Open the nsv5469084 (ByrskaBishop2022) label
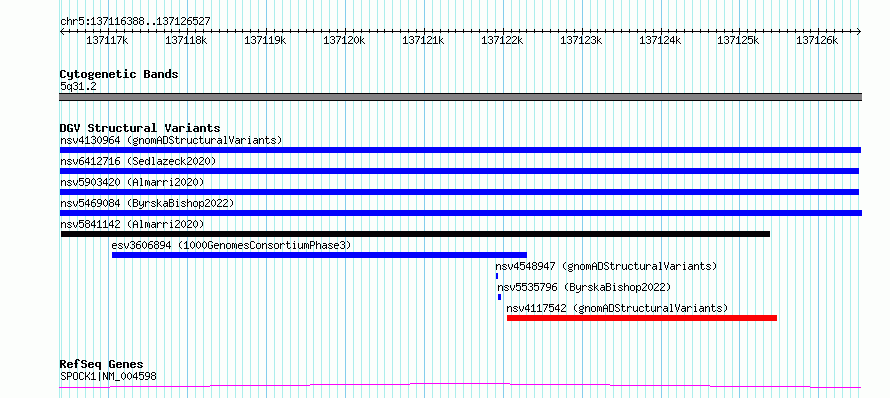 coord(146,203)
